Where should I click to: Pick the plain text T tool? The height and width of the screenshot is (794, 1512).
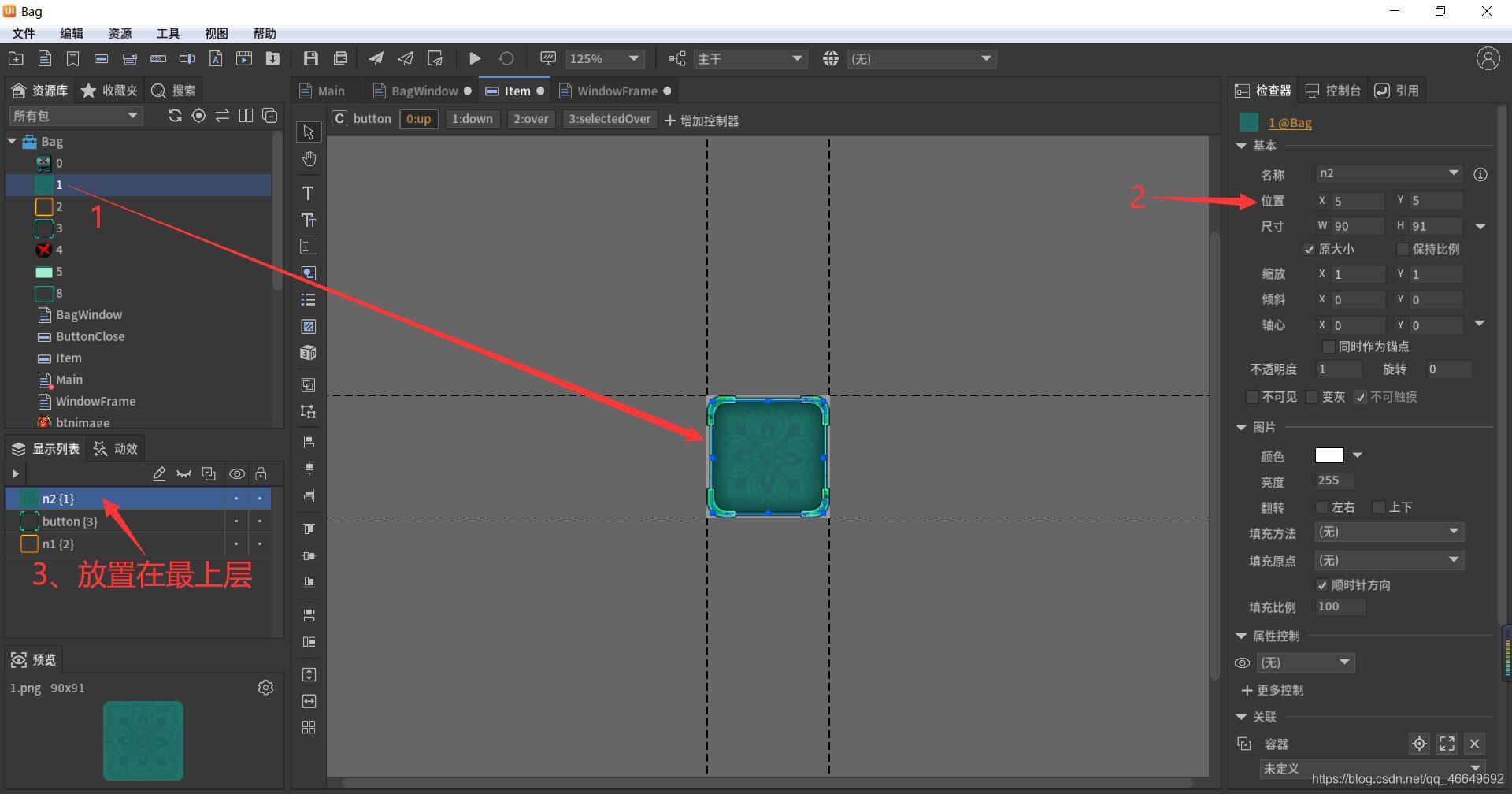[x=308, y=193]
